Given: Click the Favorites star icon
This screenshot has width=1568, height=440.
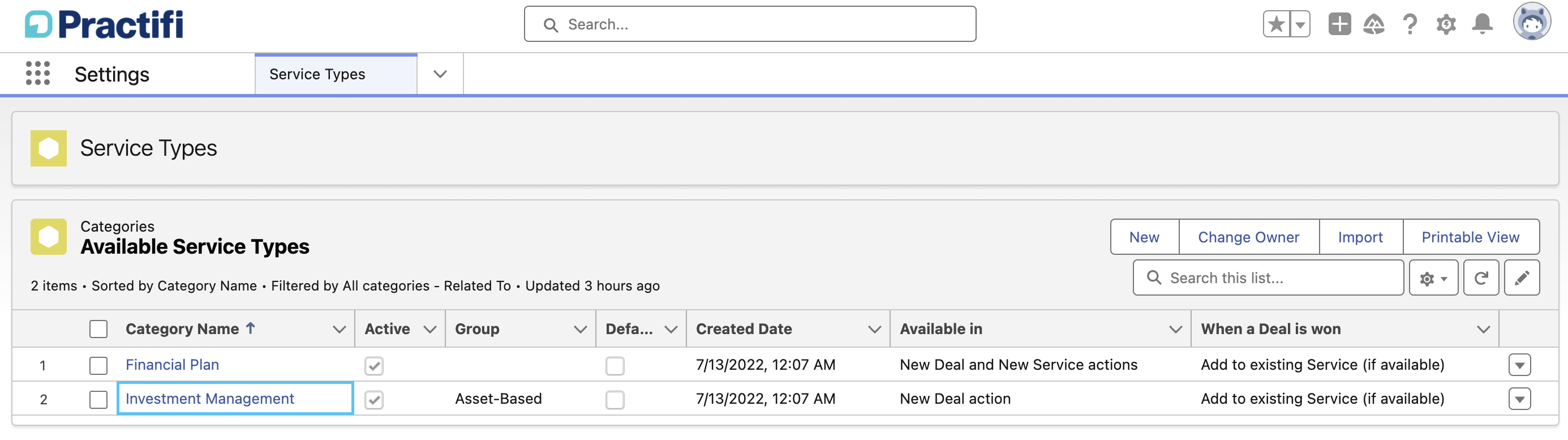Looking at the screenshot, I should [1277, 24].
